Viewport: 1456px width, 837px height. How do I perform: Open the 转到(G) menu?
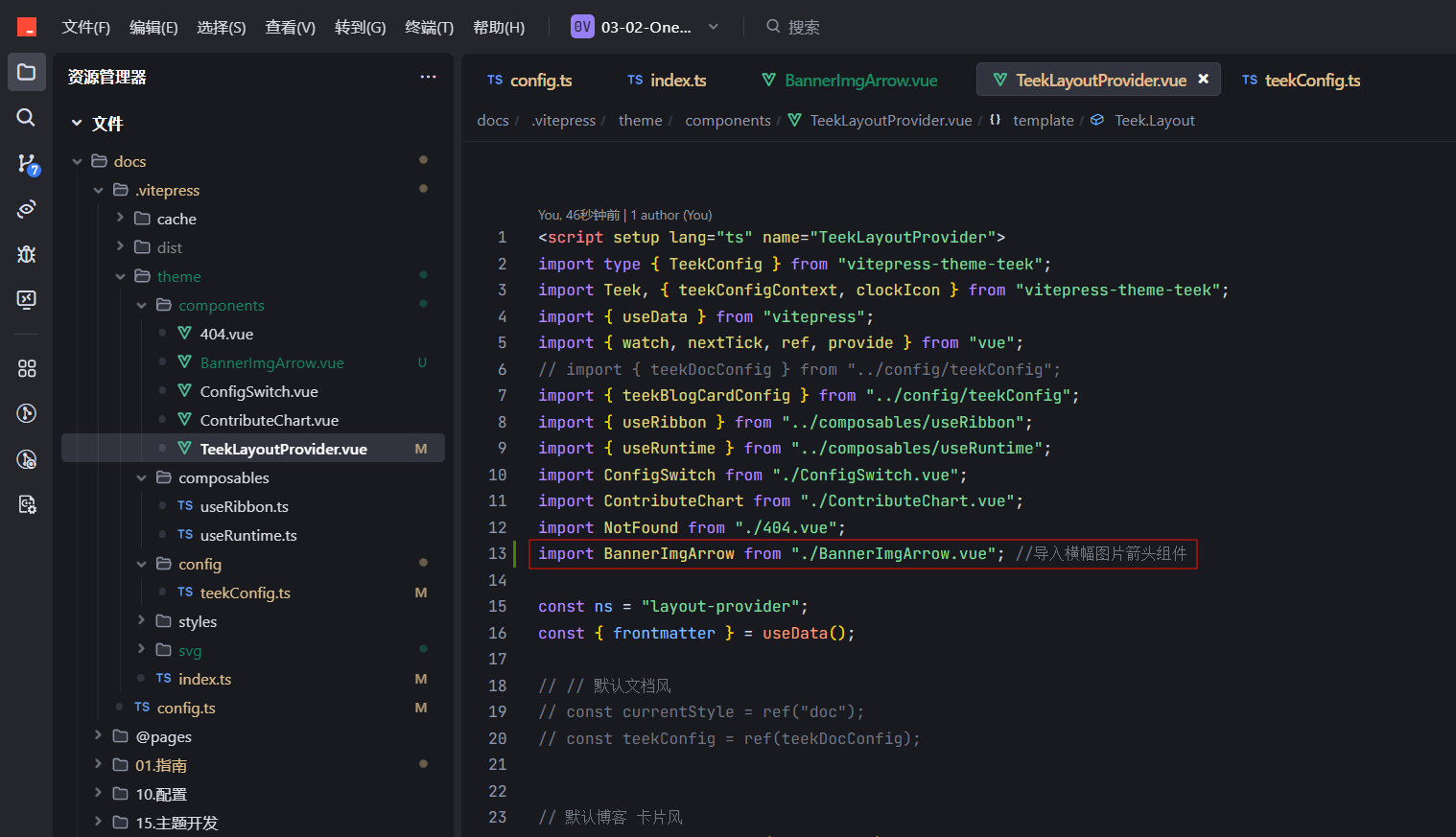click(x=361, y=27)
